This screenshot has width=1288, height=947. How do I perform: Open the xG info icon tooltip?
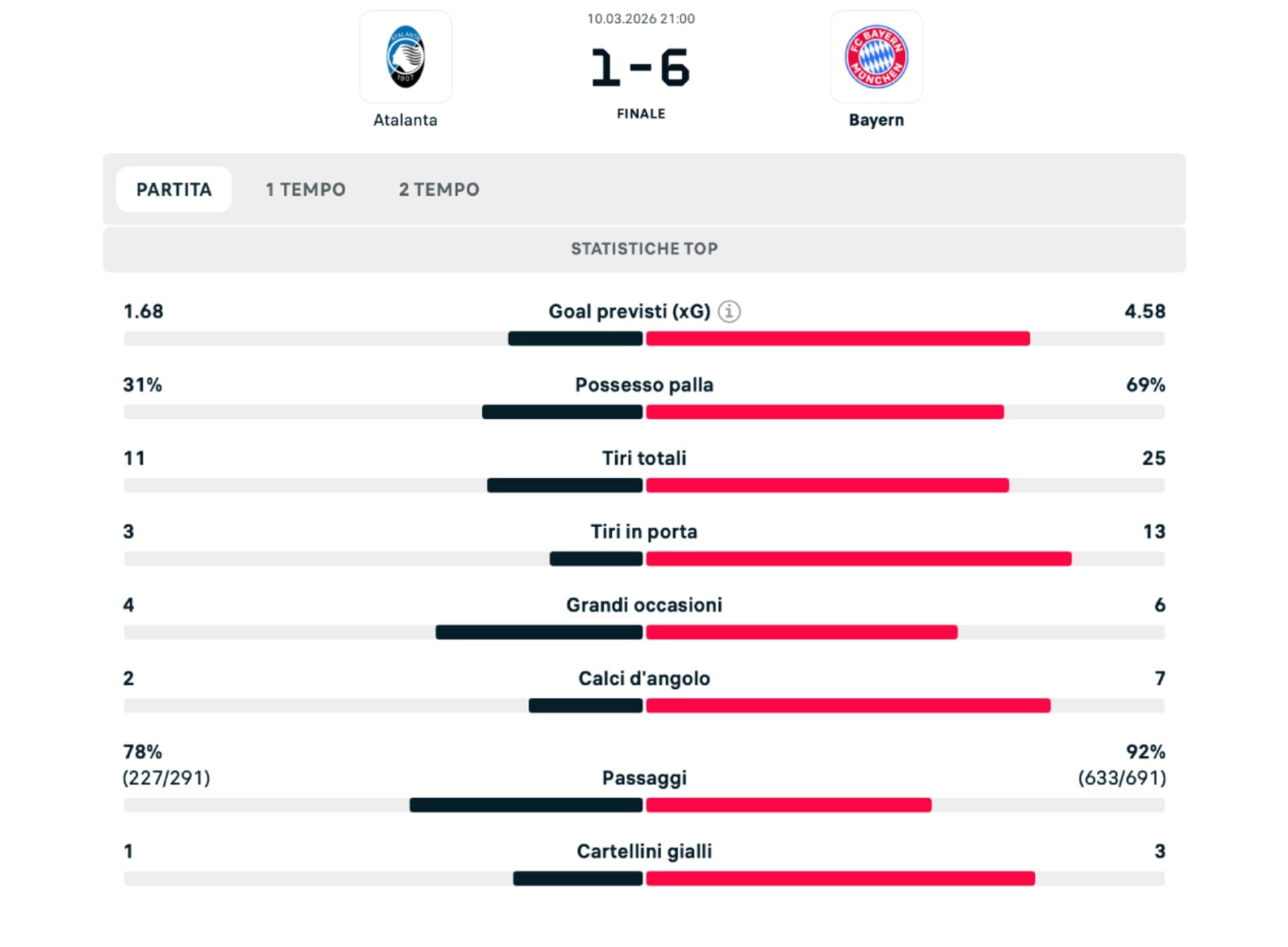[x=729, y=311]
